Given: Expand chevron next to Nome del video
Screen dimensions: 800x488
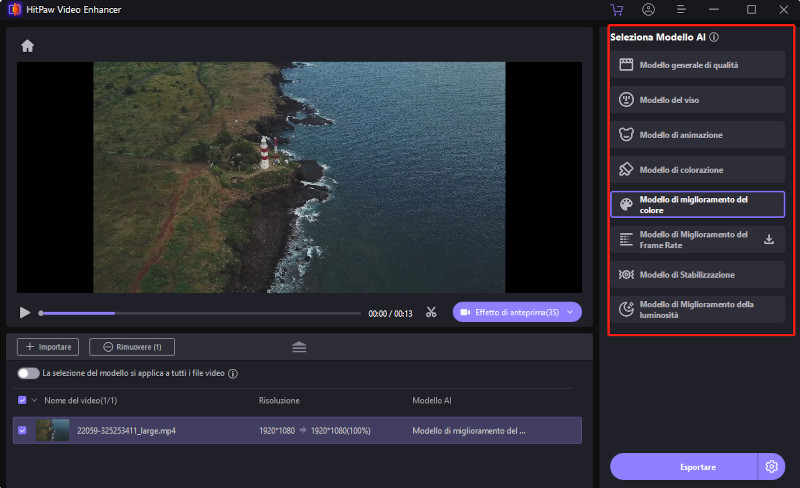Looking at the screenshot, I should click(35, 400).
